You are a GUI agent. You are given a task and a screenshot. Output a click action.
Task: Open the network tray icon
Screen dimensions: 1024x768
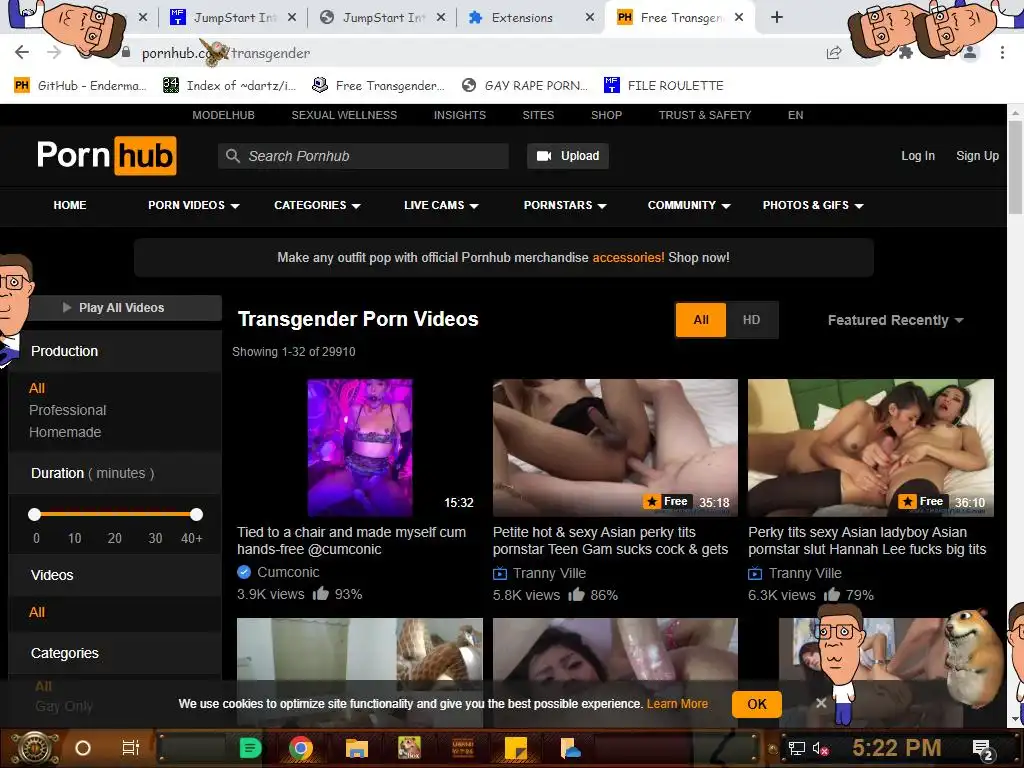796,748
